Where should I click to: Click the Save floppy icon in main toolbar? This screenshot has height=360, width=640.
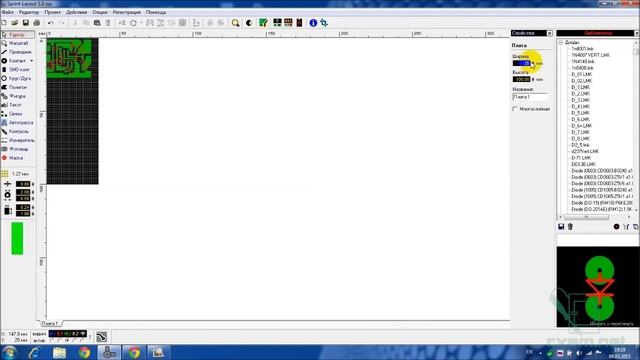click(x=26, y=23)
